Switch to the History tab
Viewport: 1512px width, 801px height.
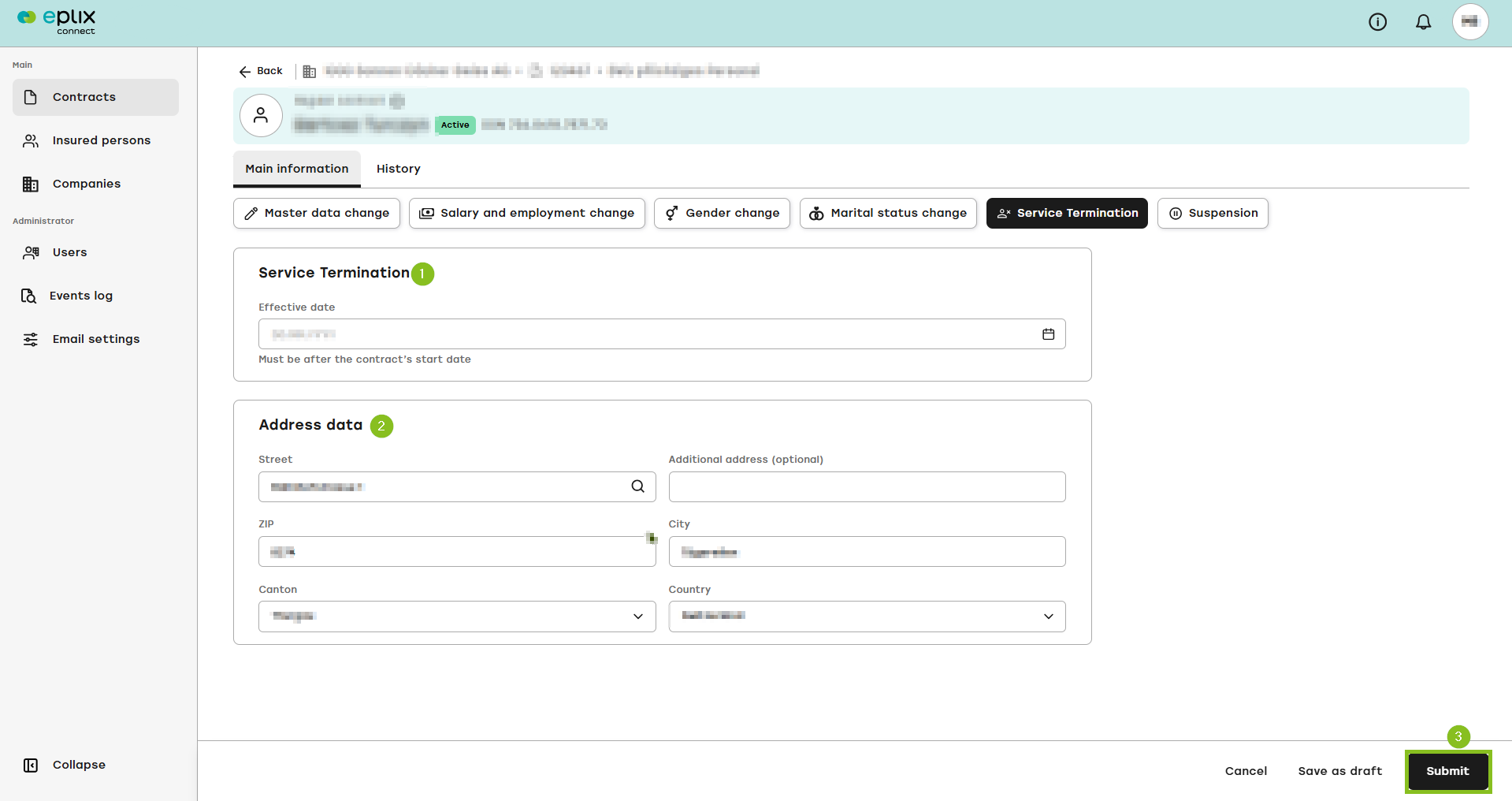pyautogui.click(x=399, y=169)
